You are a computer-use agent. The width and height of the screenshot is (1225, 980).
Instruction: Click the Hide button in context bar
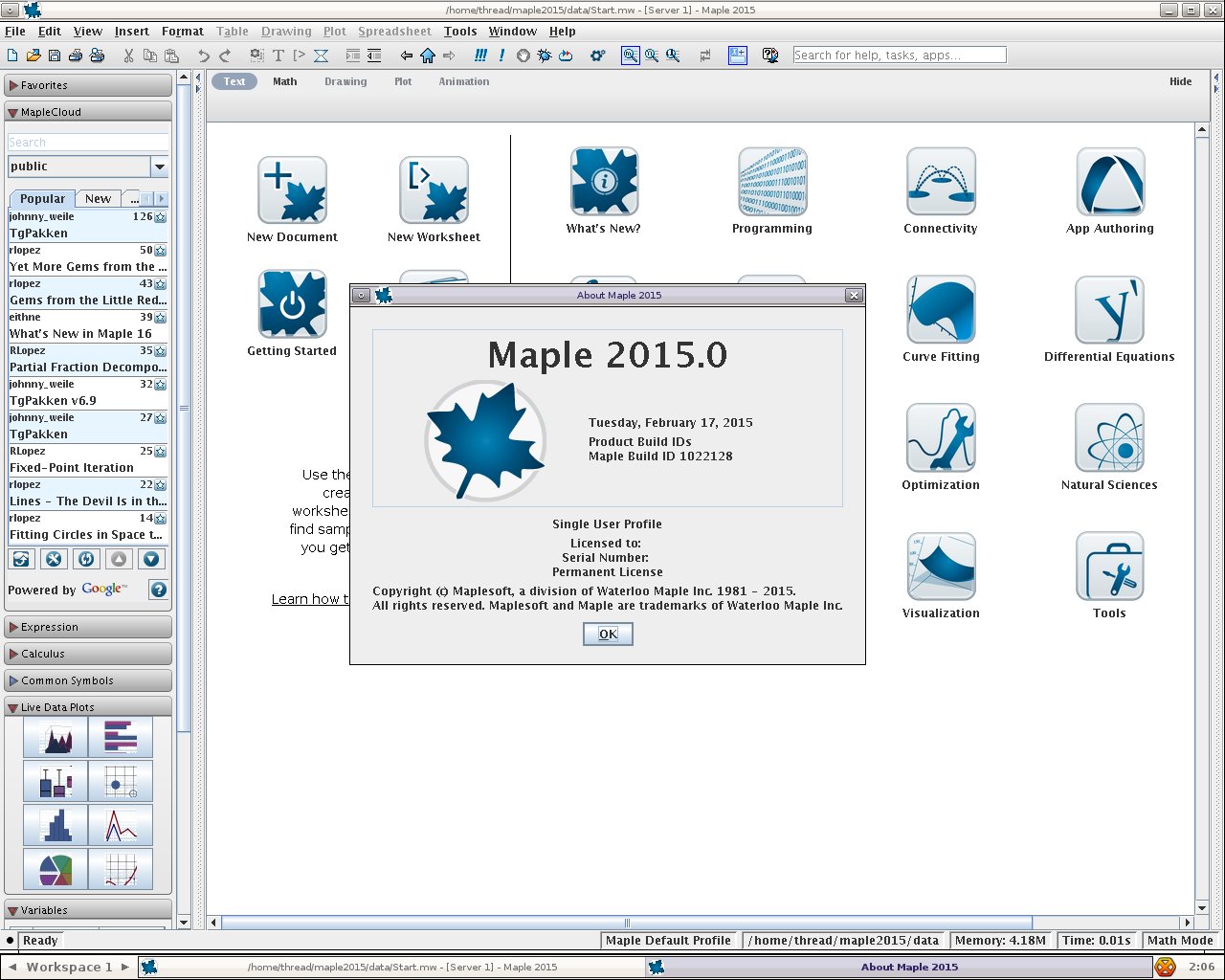(x=1181, y=81)
